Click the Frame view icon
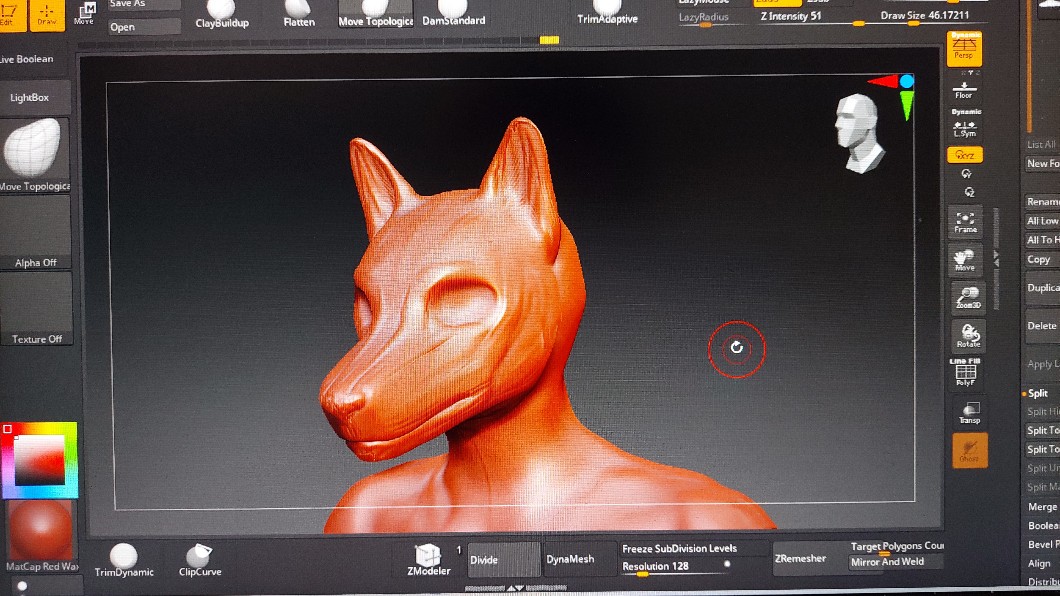The height and width of the screenshot is (596, 1060). (x=965, y=222)
